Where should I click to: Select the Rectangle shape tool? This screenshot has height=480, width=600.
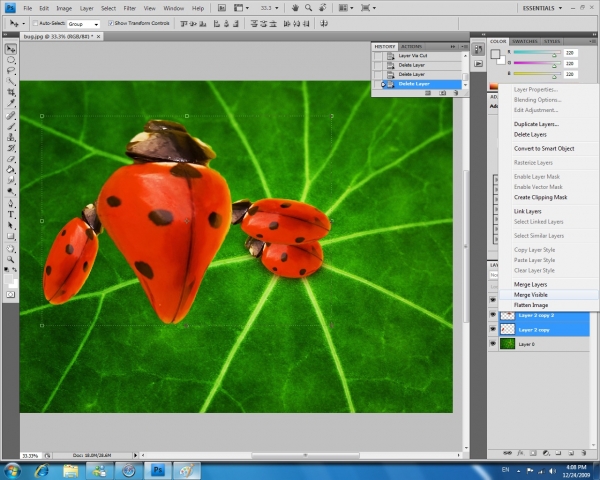click(11, 236)
